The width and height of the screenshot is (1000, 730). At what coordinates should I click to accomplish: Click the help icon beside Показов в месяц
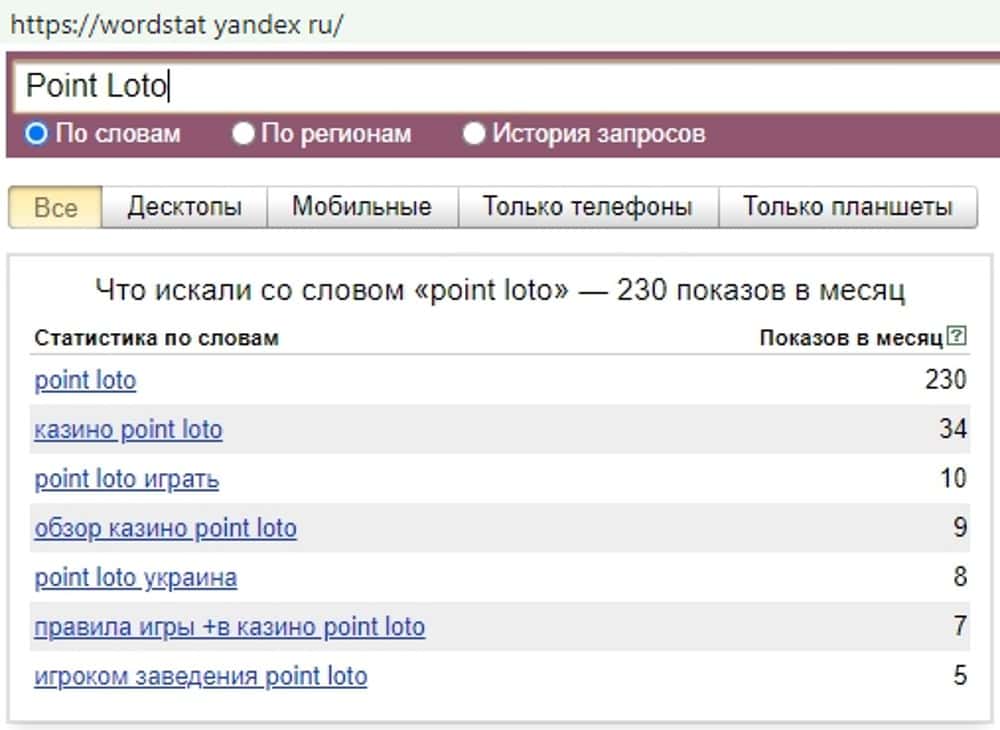[x=957, y=337]
